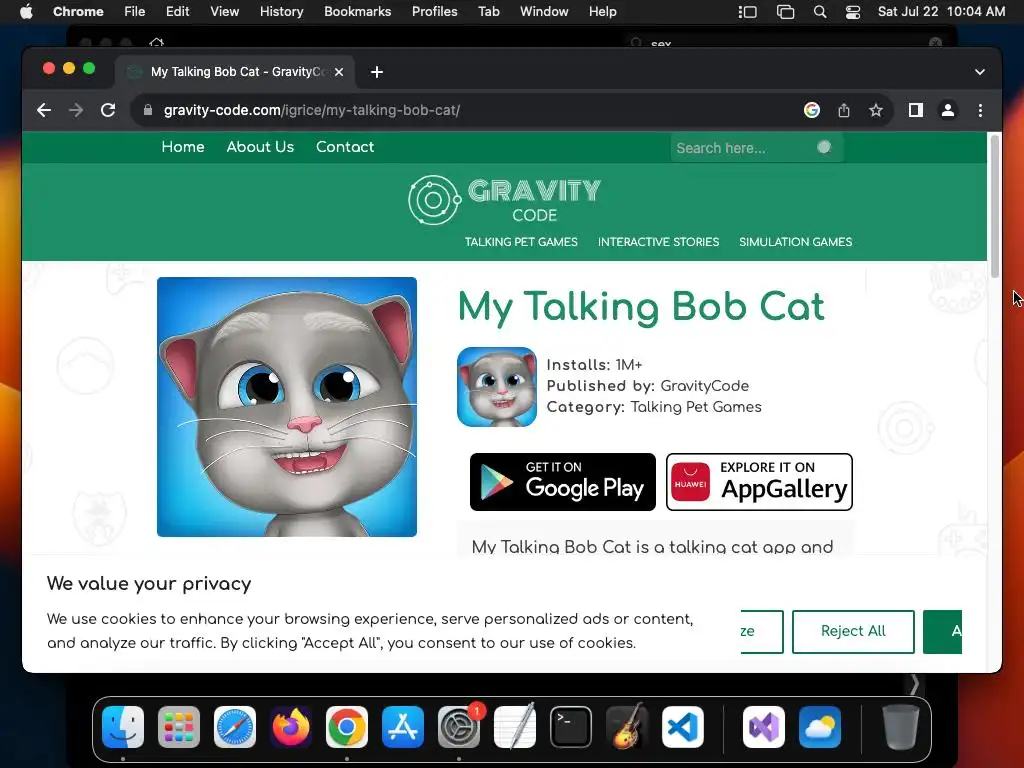Close the My Talking Bob Cat tab
This screenshot has height=768, width=1024.
click(x=339, y=72)
